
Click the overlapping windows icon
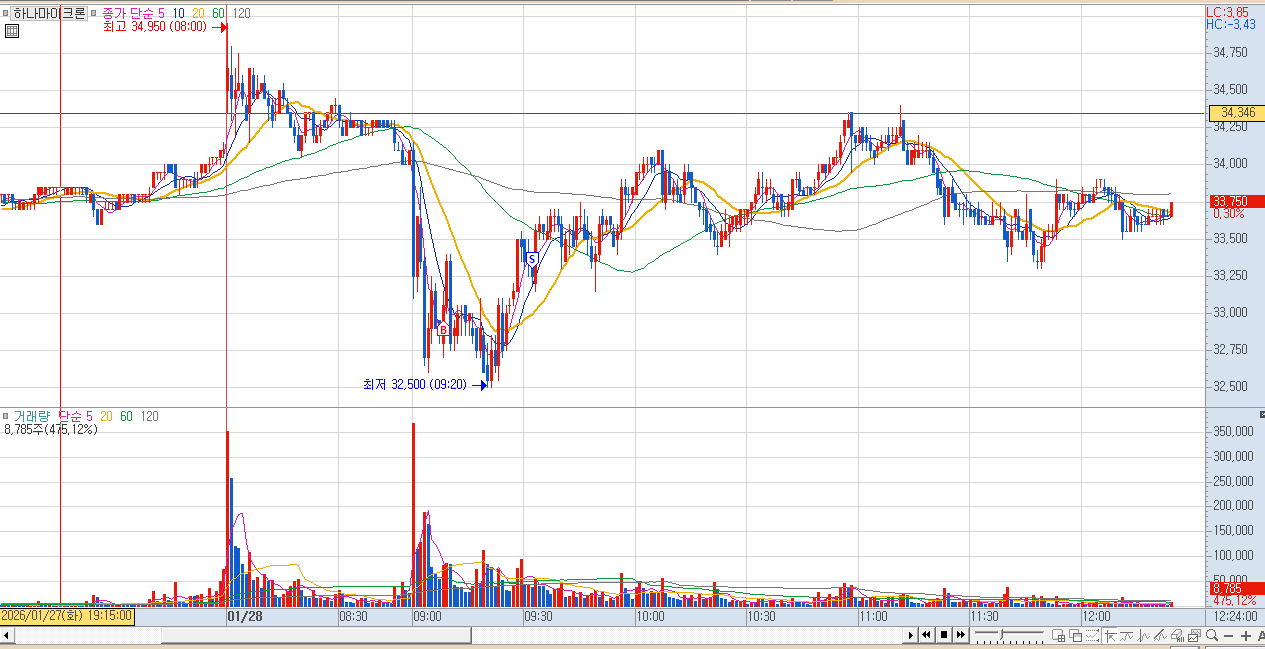pos(1075,635)
